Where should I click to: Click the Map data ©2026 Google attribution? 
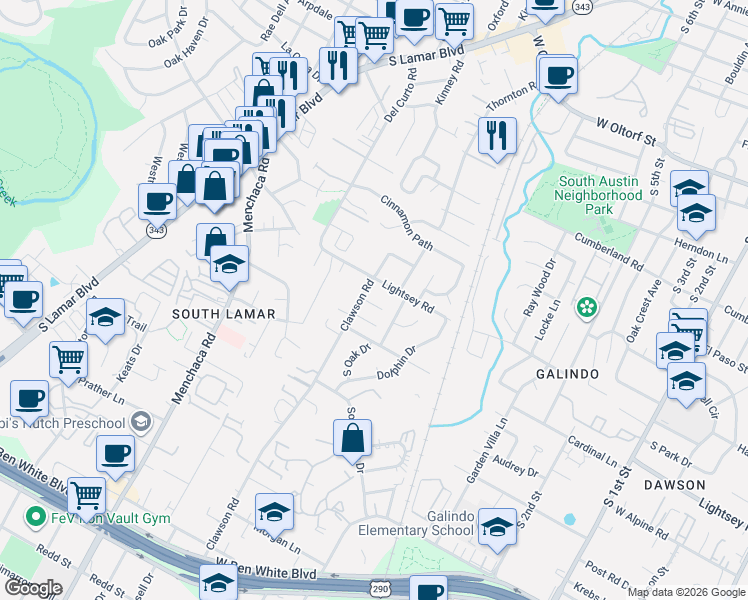click(x=686, y=593)
